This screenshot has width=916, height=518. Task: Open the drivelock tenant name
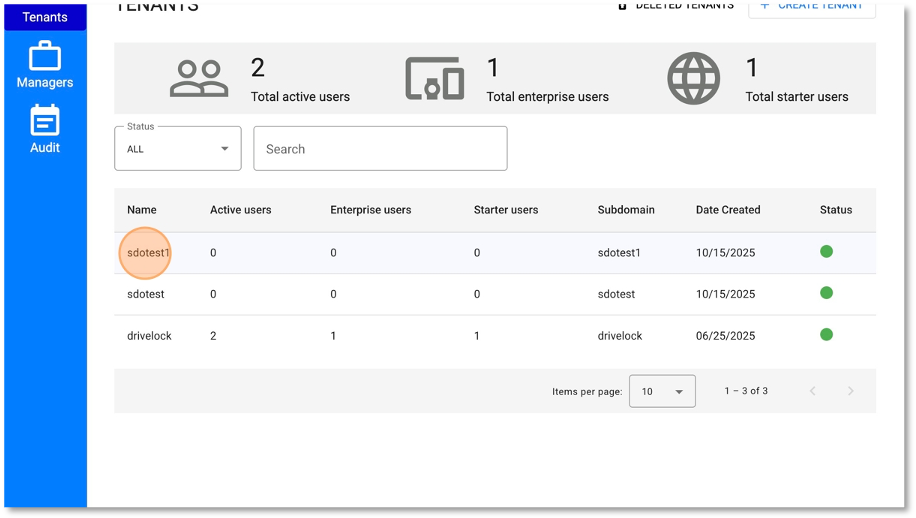(x=150, y=336)
